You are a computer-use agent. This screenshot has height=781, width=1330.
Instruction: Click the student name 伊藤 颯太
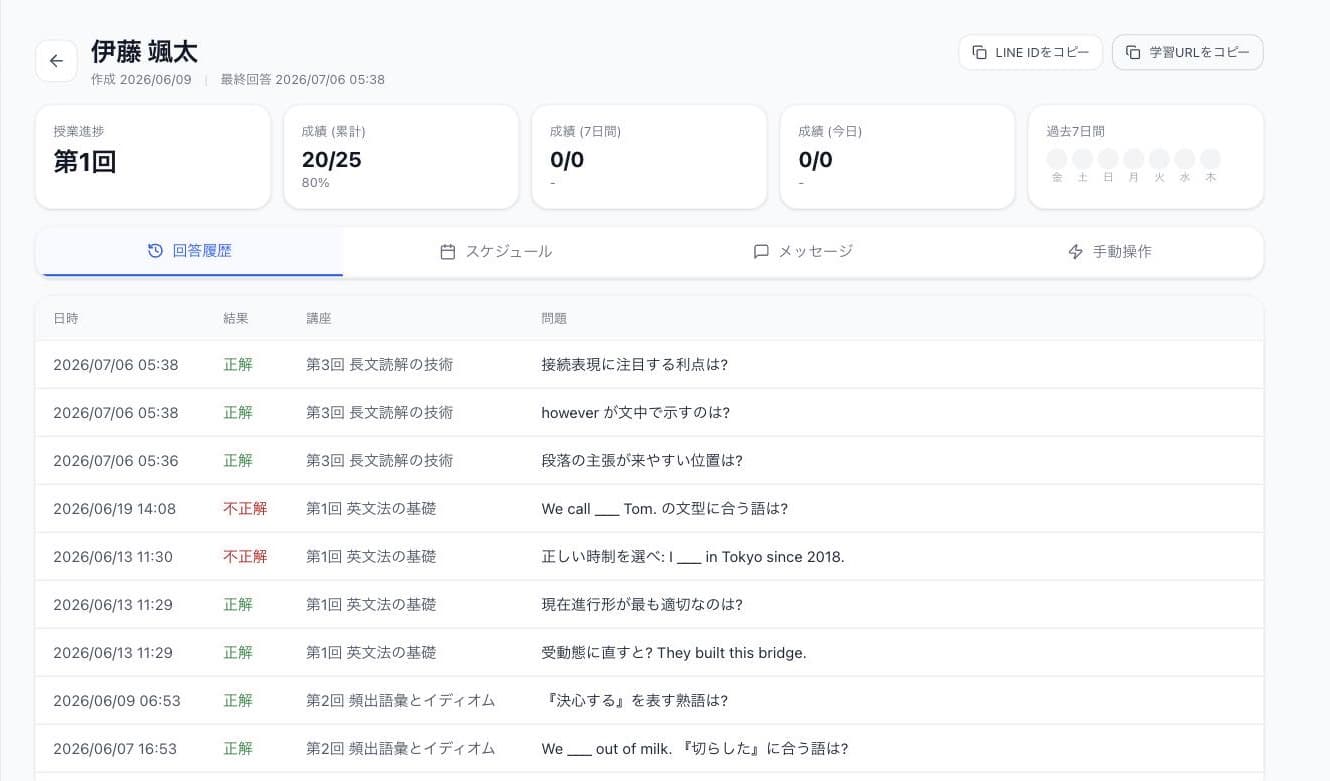(x=144, y=52)
